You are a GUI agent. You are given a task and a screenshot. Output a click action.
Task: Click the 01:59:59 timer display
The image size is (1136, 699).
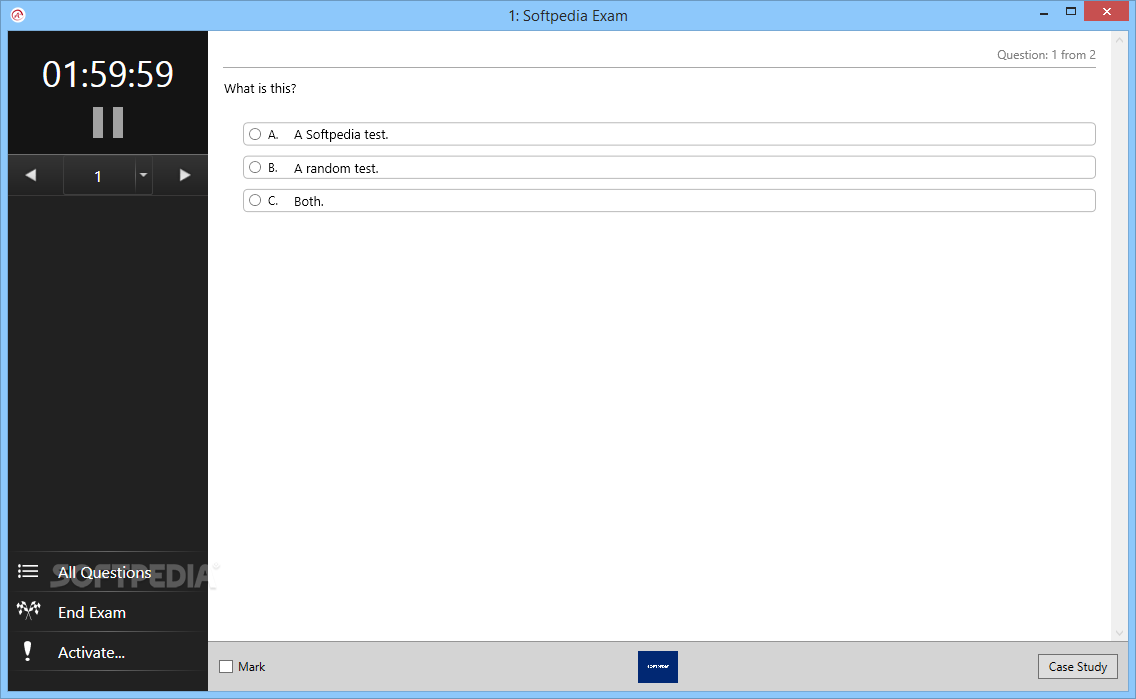(x=108, y=74)
